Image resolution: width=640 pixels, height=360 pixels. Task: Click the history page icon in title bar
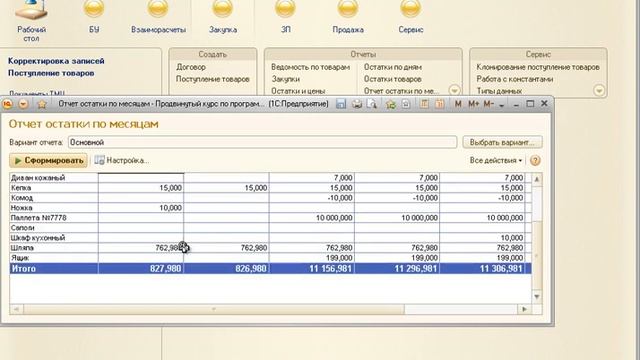[x=406, y=104]
